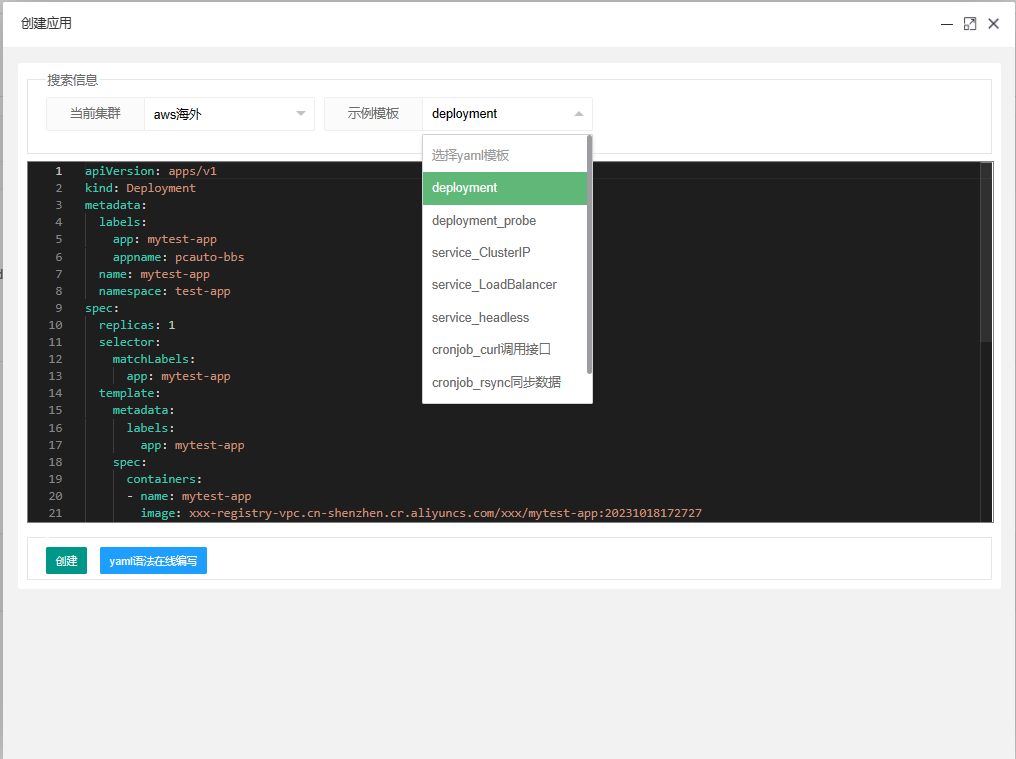The height and width of the screenshot is (759, 1016).
Task: Select cronjob_rsync同步数据 template
Action: [x=505, y=382]
